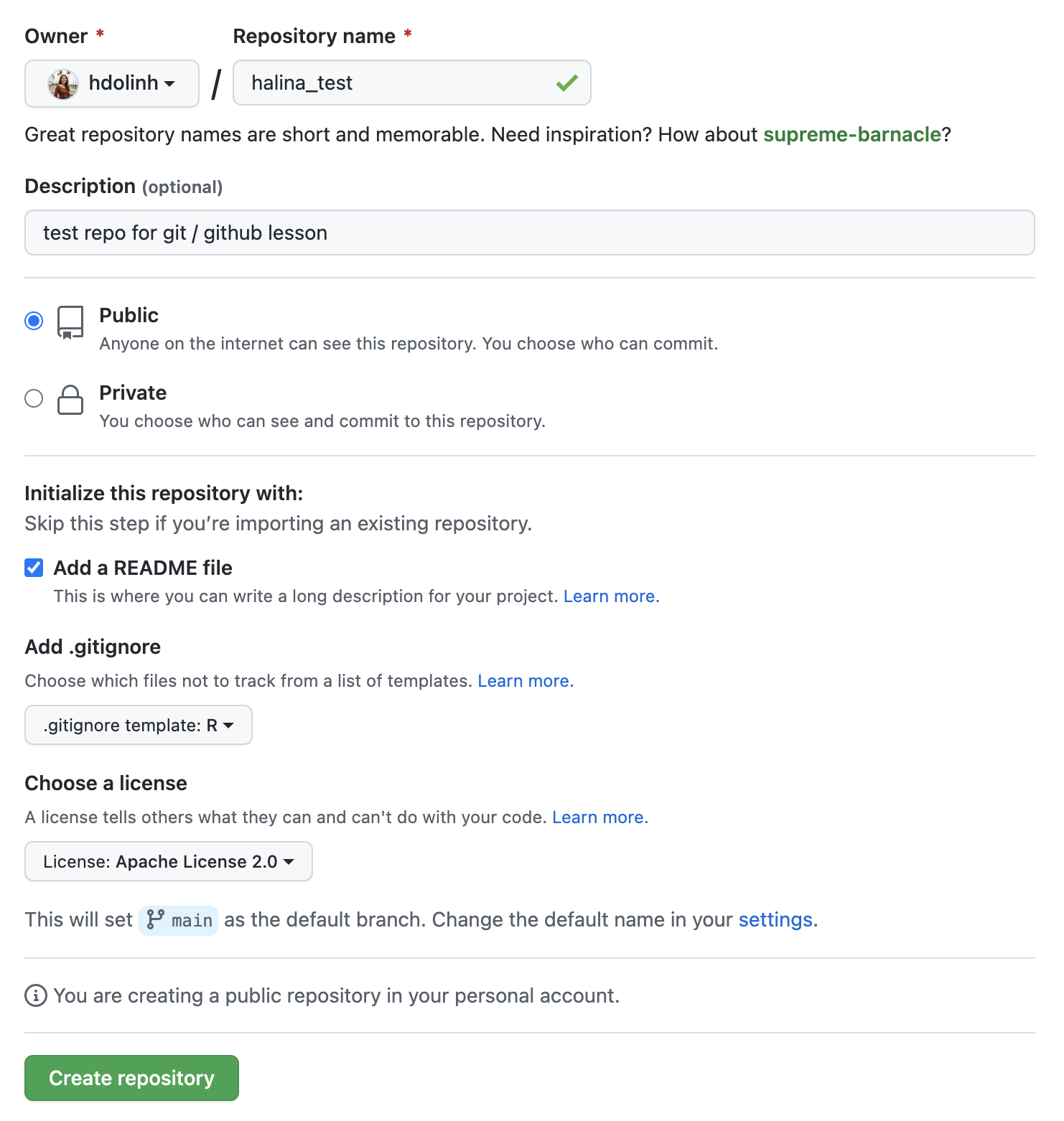1064x1121 pixels.
Task: Use the supreme-barnacle name suggestion
Action: pyautogui.click(x=851, y=134)
